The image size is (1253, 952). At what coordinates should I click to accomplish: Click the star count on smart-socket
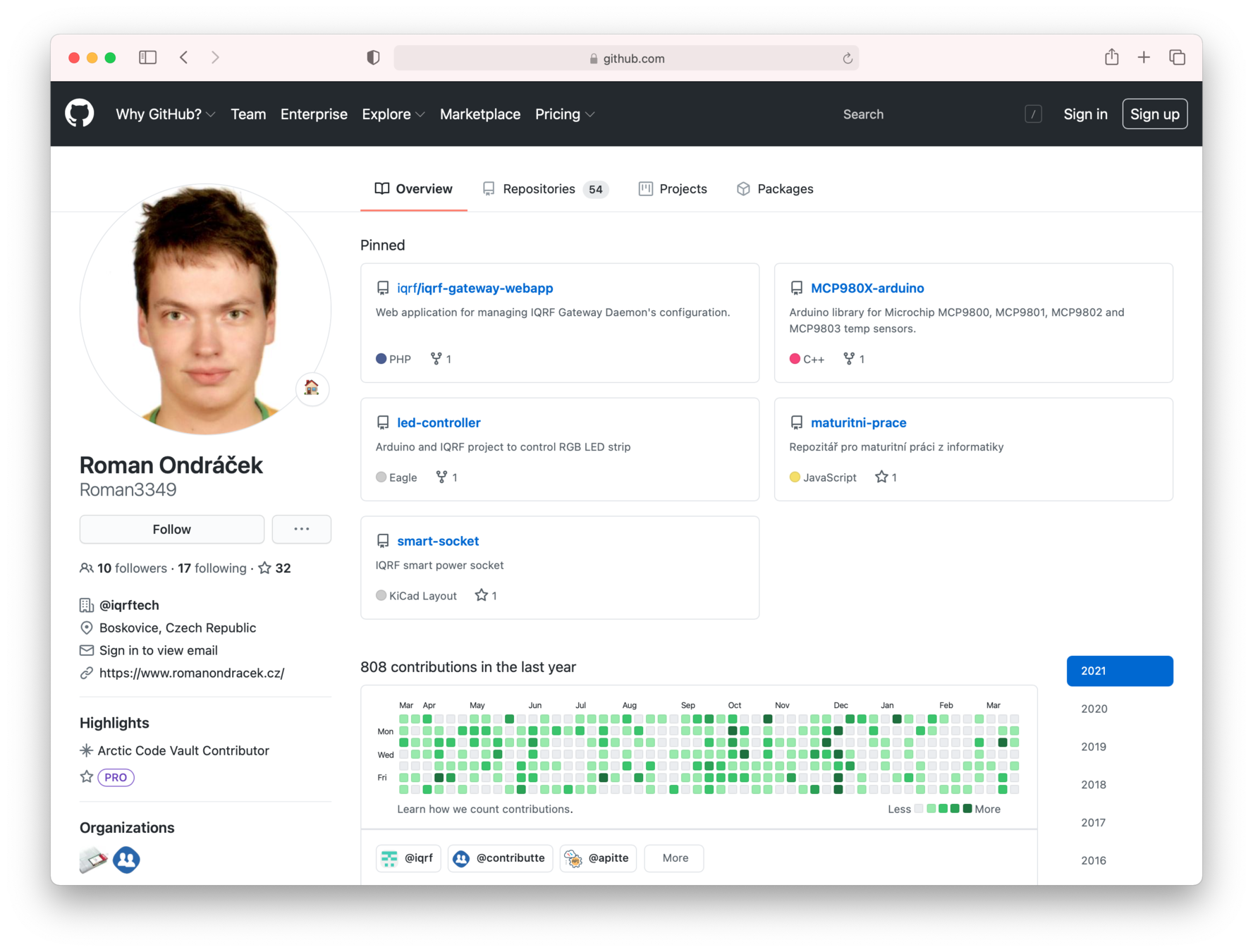487,596
